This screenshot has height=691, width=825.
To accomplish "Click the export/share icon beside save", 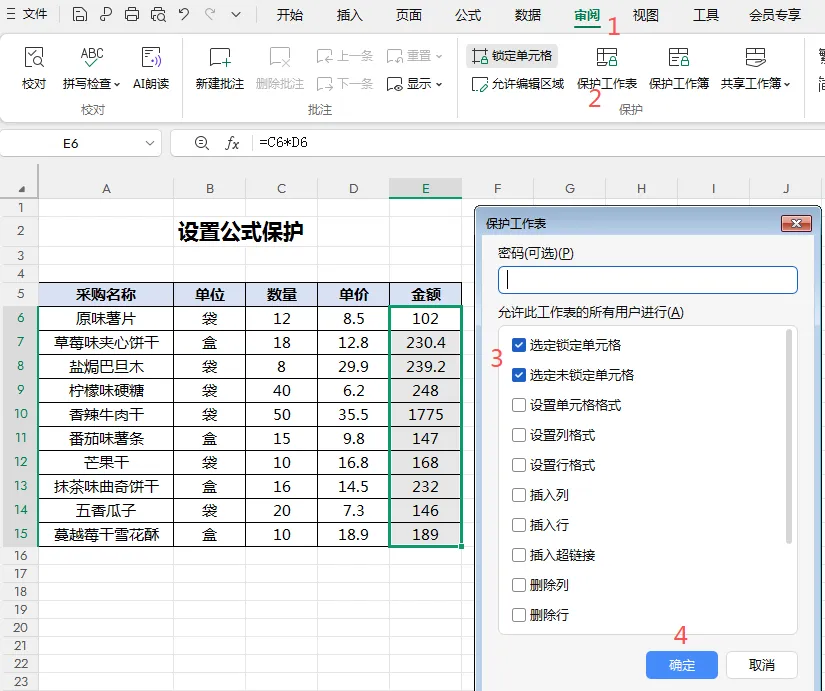I will [106, 14].
